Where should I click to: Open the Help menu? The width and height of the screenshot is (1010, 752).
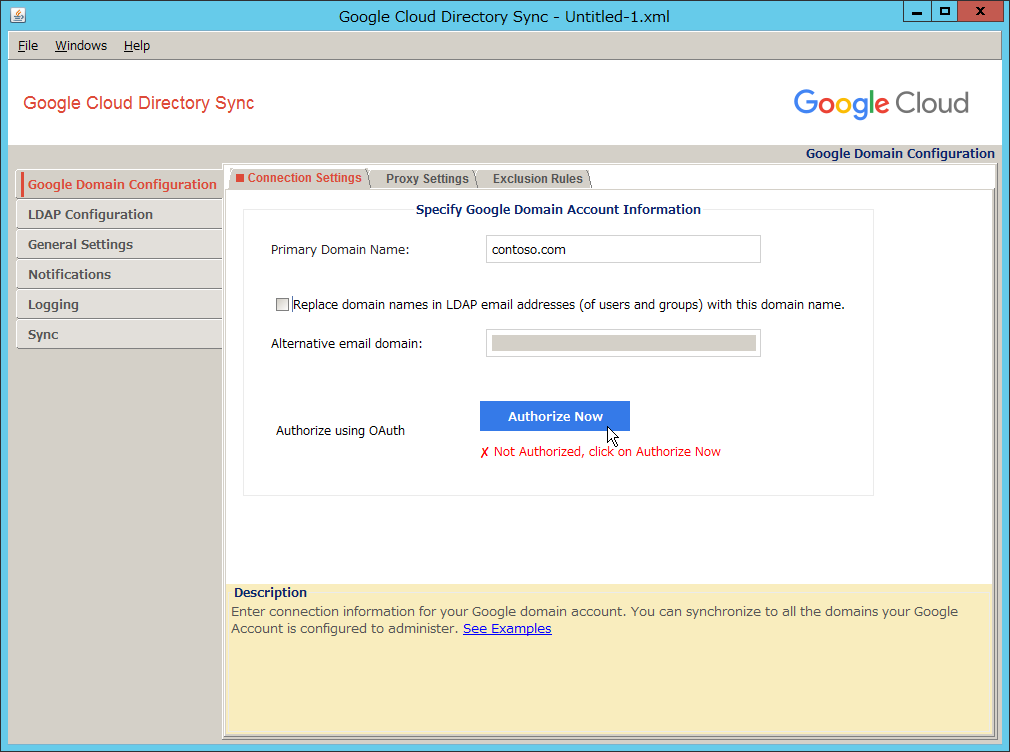(137, 46)
